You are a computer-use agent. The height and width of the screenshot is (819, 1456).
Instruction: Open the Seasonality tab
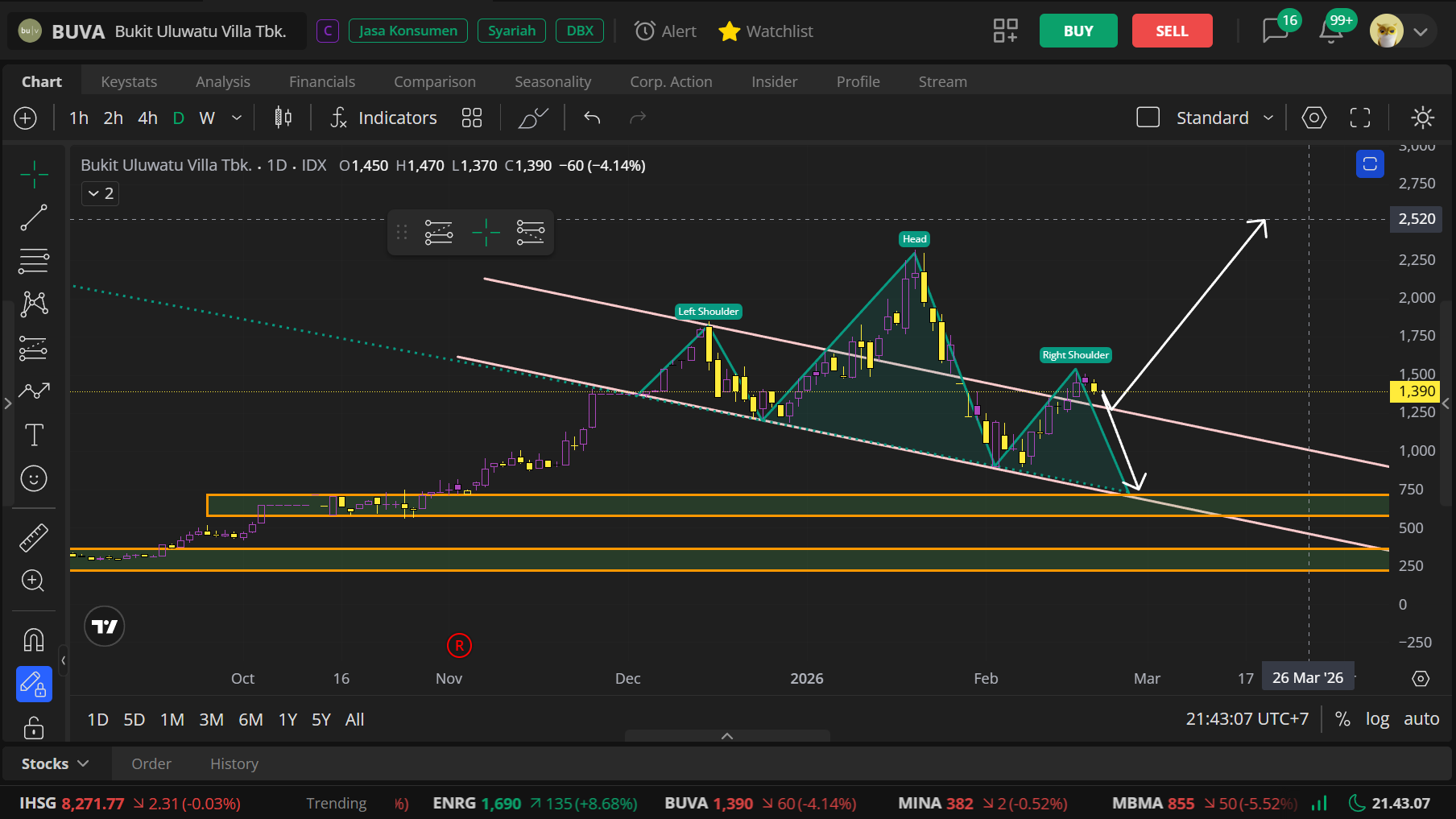click(x=552, y=81)
